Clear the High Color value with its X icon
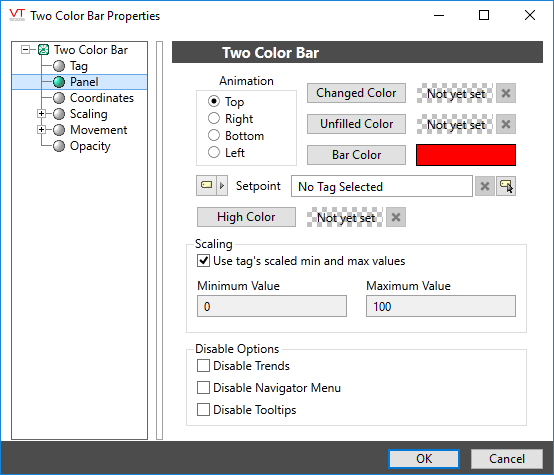 [x=396, y=217]
